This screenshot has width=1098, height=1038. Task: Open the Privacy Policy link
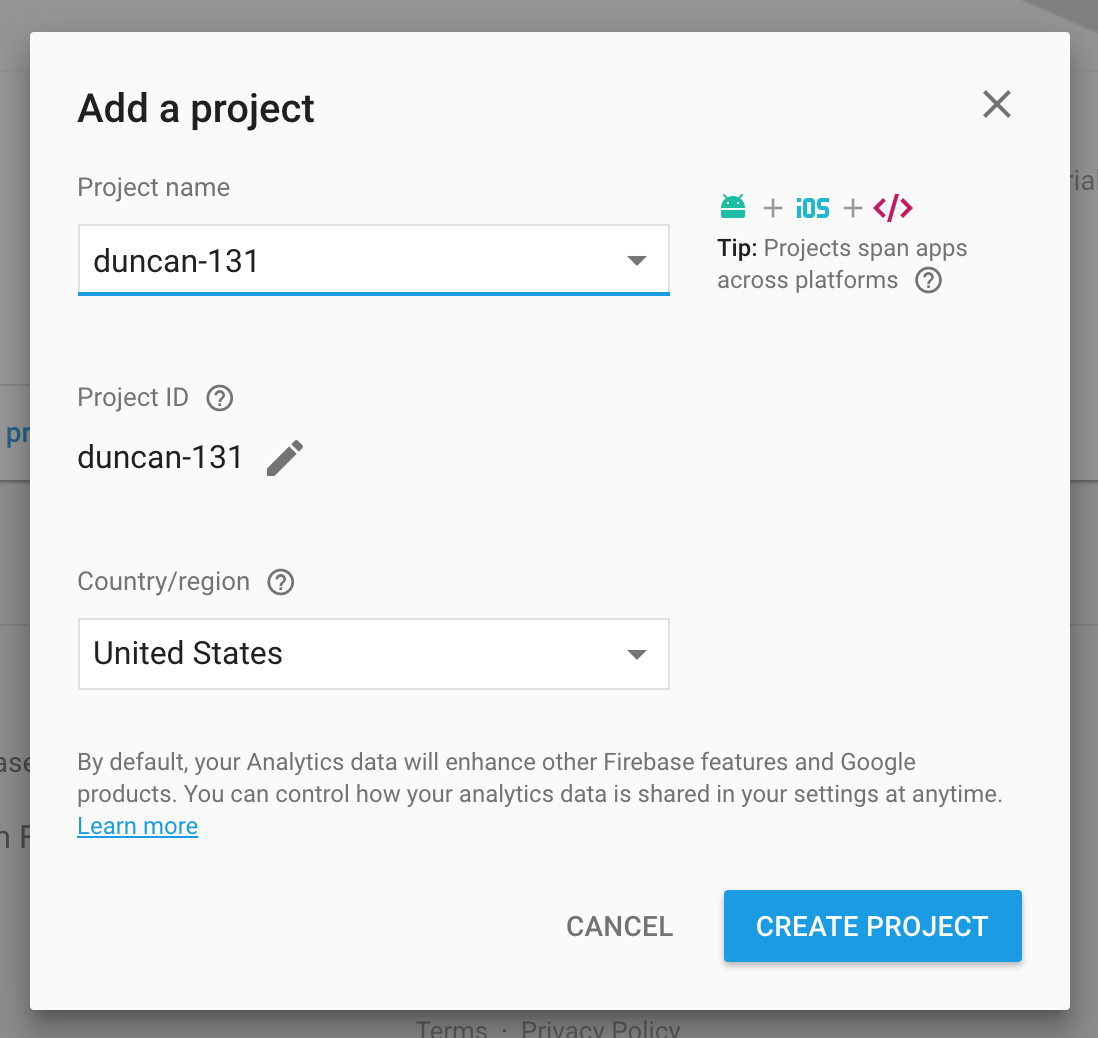pyautogui.click(x=600, y=1028)
